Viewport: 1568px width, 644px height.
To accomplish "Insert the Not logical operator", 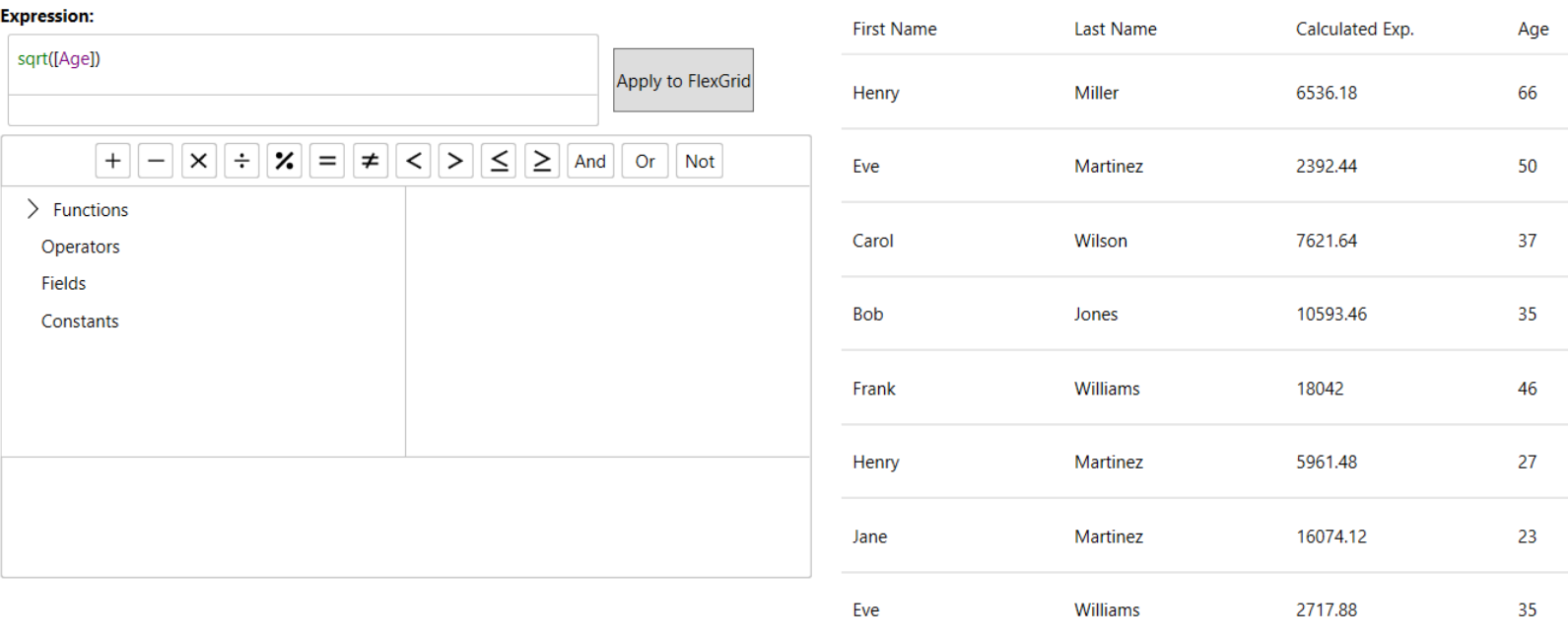I will click(x=700, y=161).
